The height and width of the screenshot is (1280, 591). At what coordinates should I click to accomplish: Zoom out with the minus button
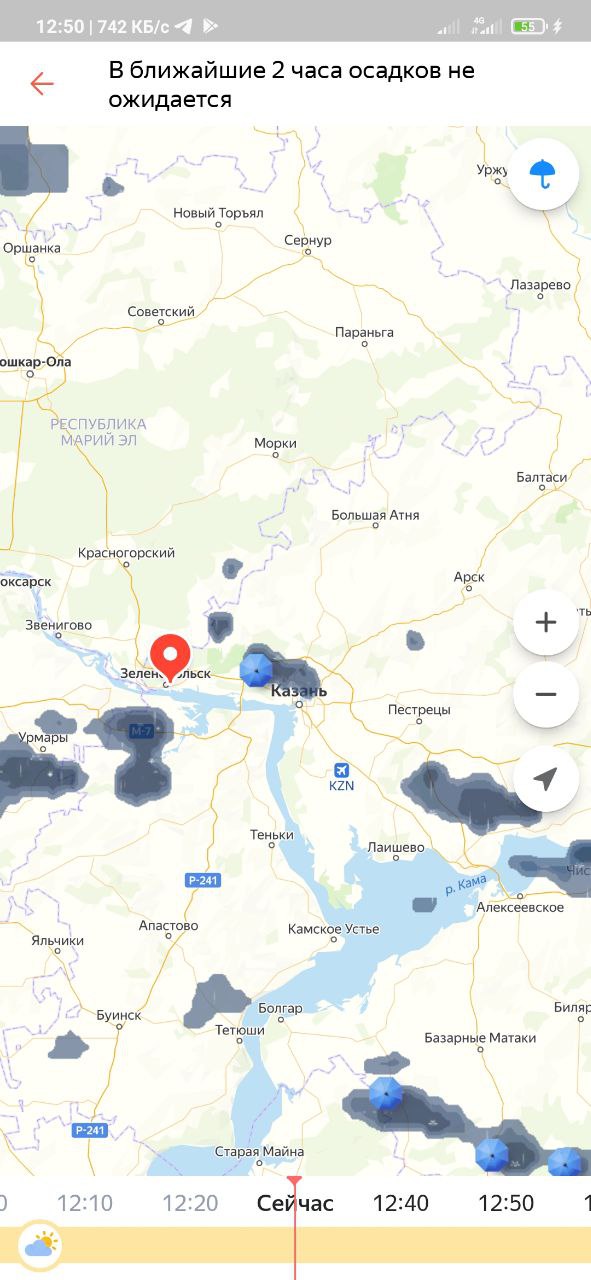546,694
